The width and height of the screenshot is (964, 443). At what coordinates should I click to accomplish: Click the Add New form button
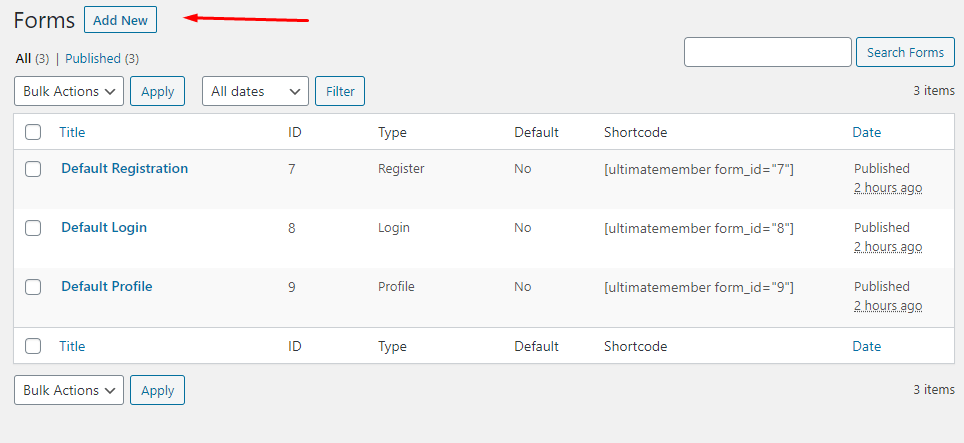120,20
